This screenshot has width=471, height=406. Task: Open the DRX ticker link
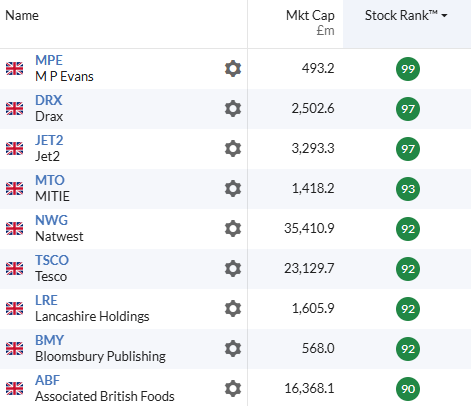click(x=49, y=100)
